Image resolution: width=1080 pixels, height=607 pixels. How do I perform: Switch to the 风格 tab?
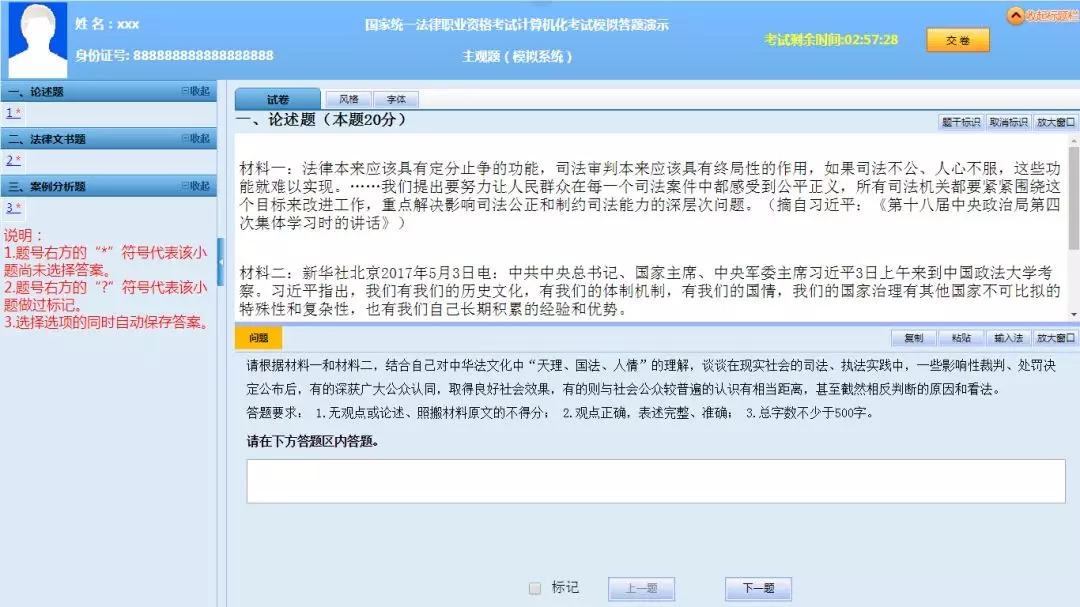[347, 99]
